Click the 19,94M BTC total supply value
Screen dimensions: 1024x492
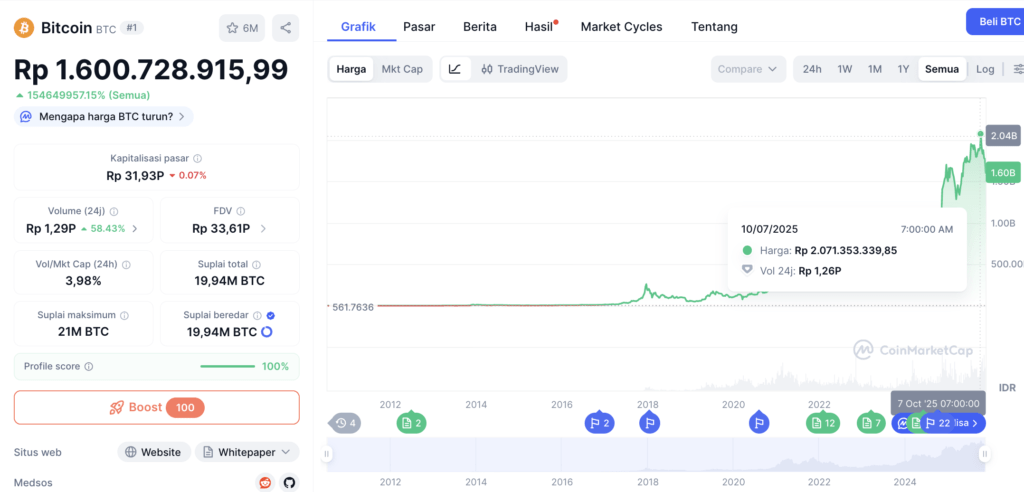point(230,281)
